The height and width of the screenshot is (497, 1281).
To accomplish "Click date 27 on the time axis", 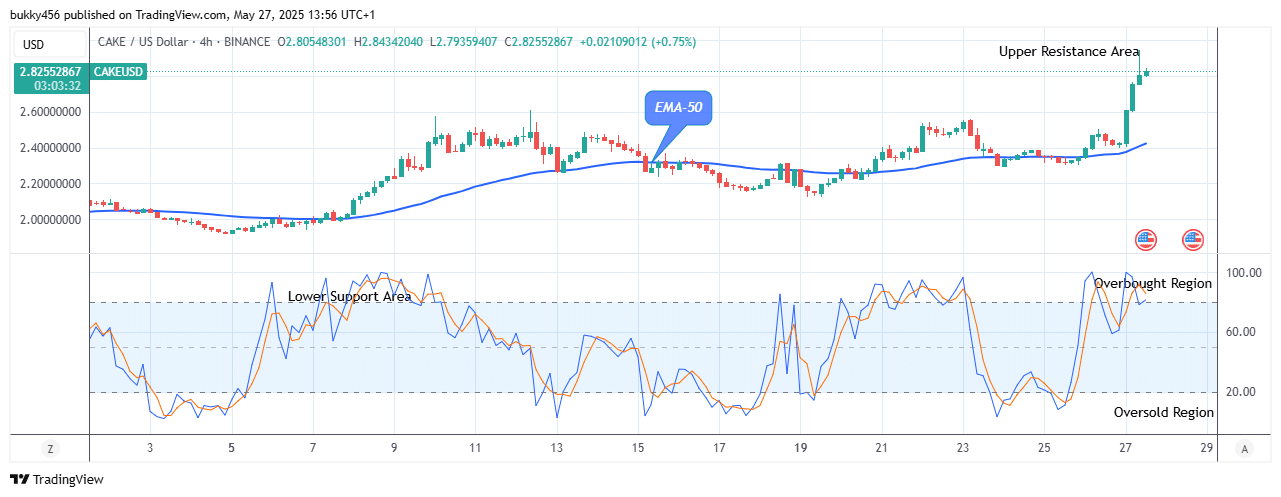I will pyautogui.click(x=1126, y=448).
